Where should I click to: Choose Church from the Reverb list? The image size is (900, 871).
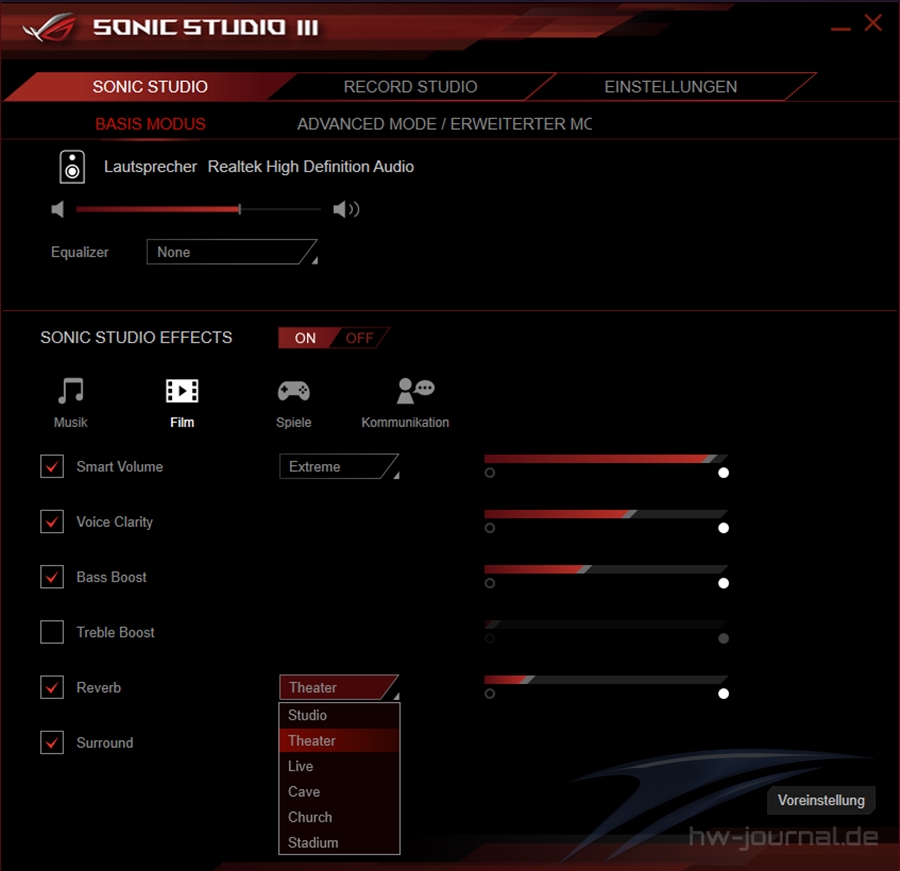click(x=339, y=817)
